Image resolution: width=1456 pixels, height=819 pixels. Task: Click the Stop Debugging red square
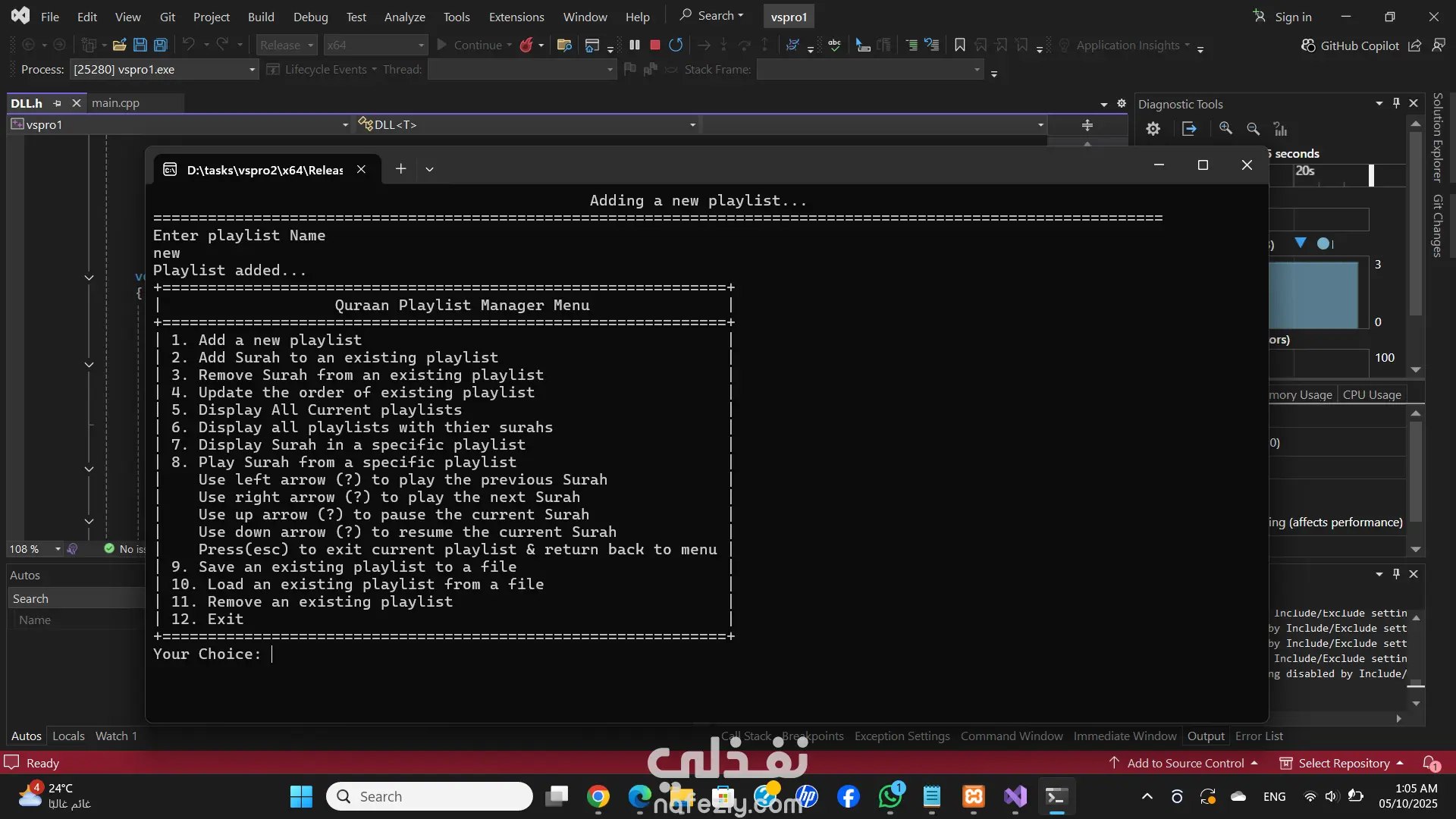(655, 45)
